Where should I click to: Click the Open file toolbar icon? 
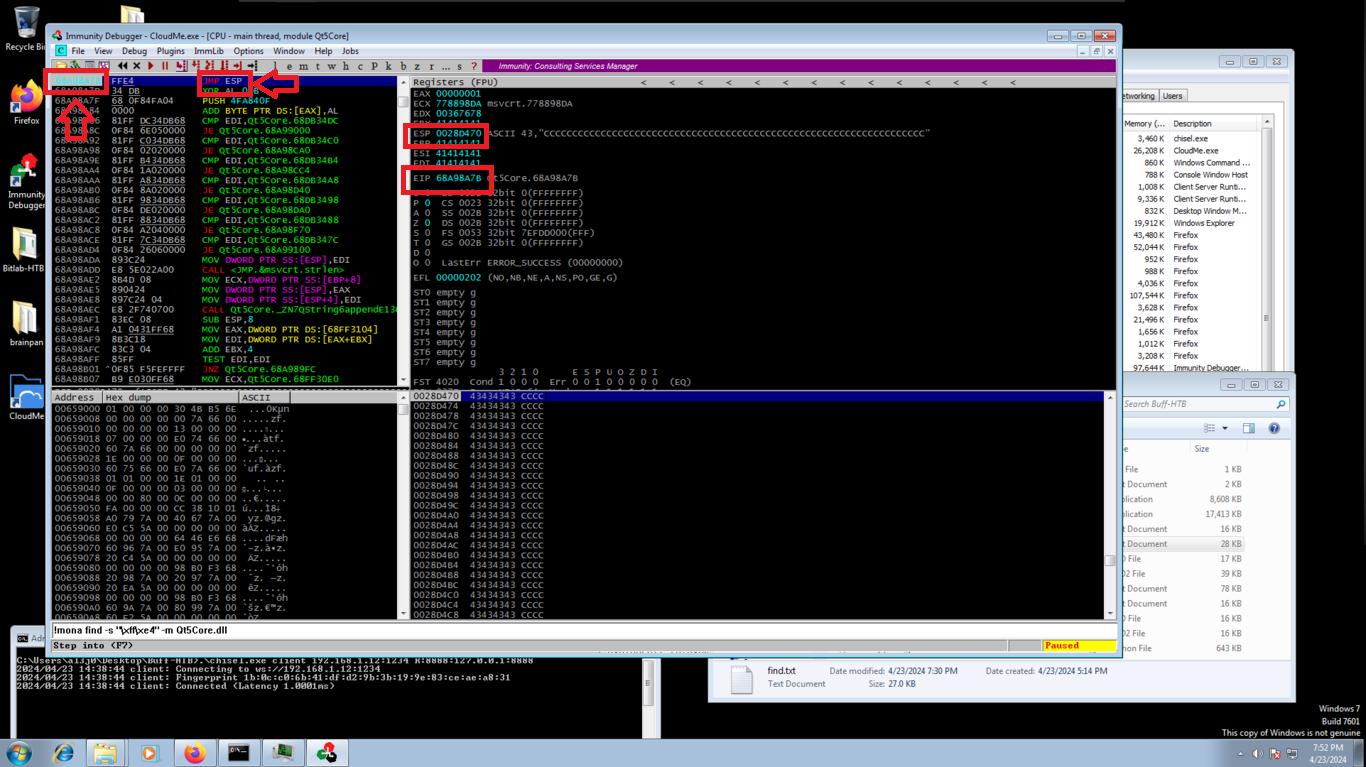click(61, 66)
